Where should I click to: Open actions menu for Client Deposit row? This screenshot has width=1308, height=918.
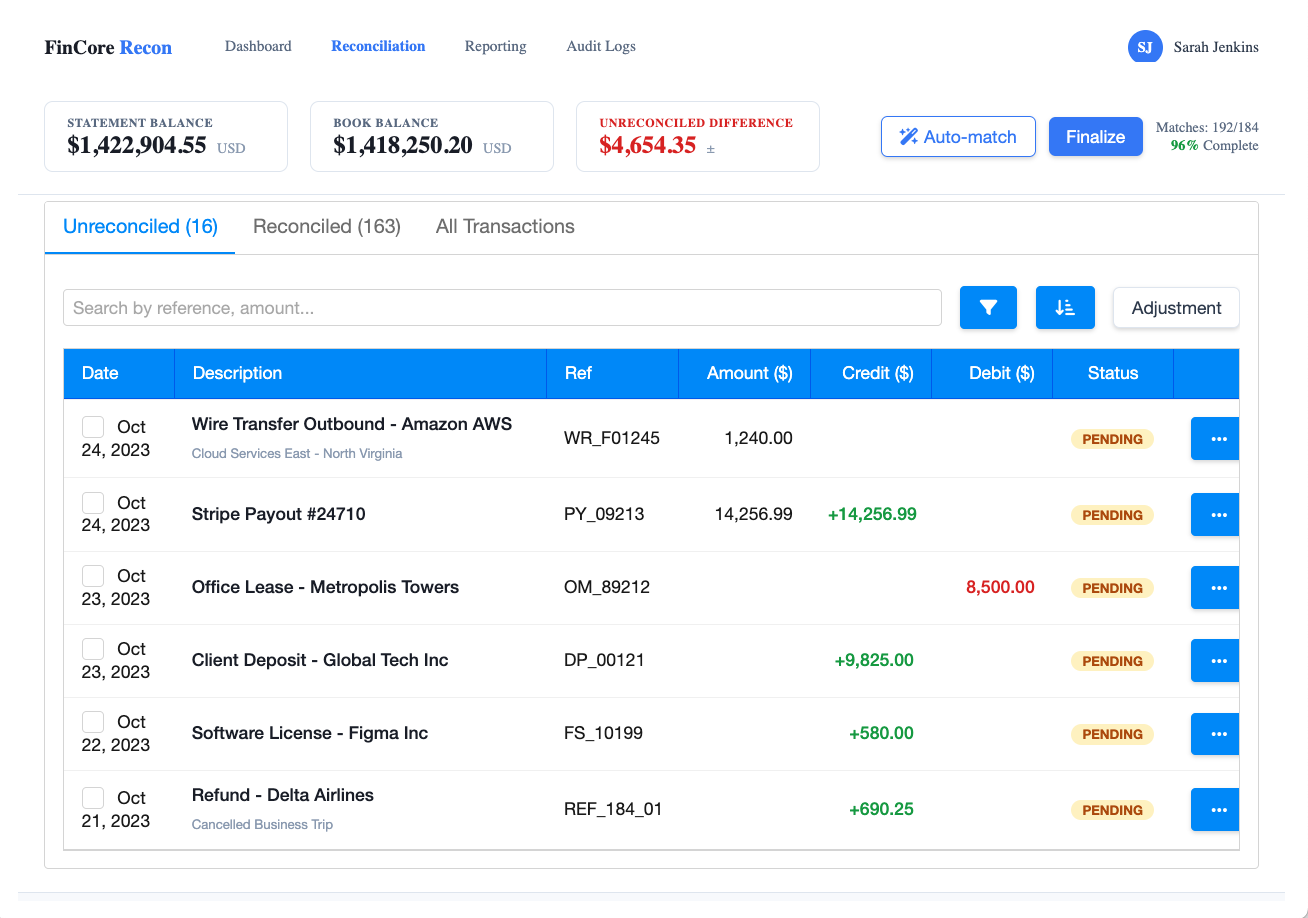[x=1214, y=660]
